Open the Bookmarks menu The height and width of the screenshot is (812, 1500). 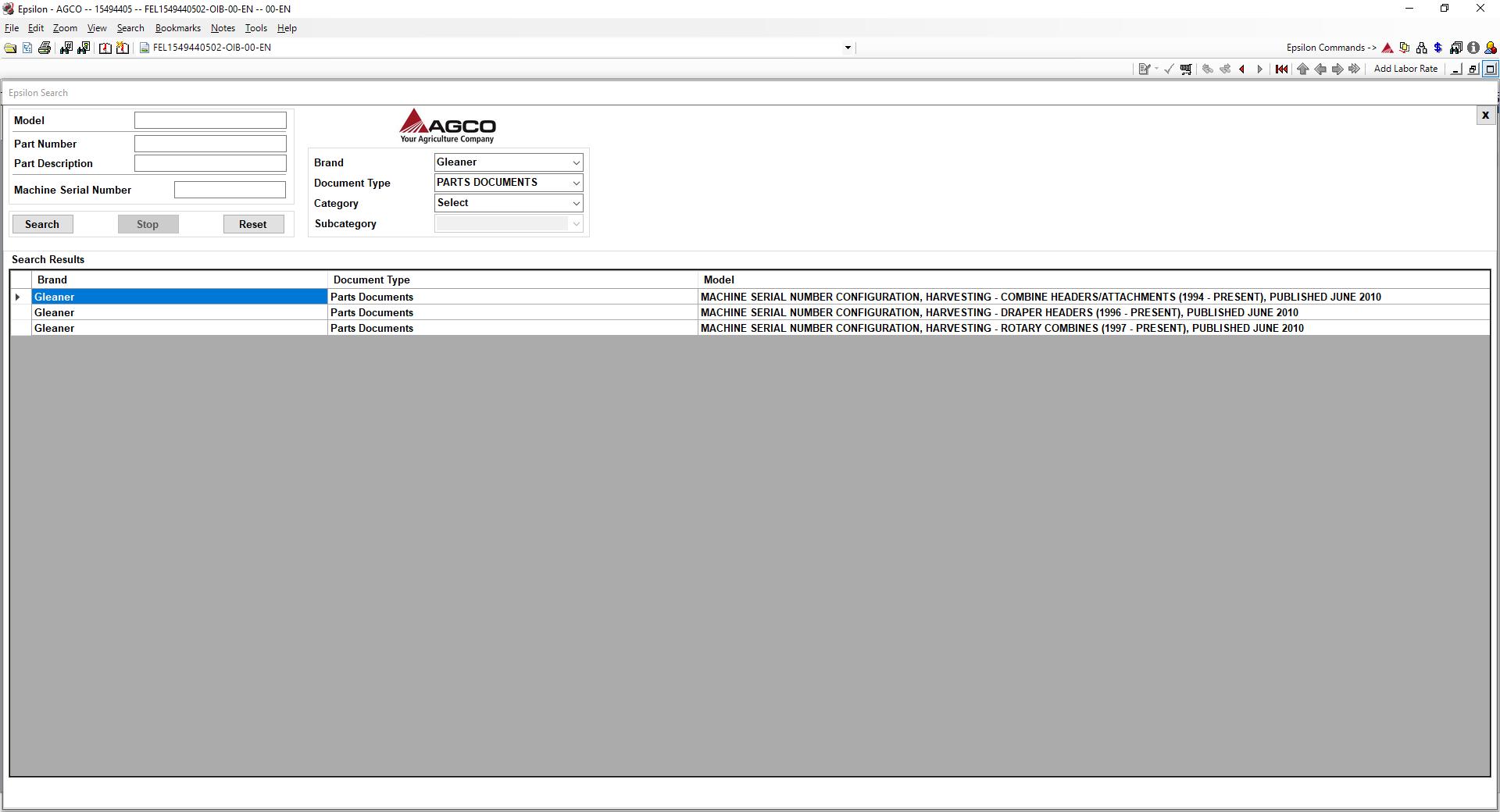(x=178, y=28)
